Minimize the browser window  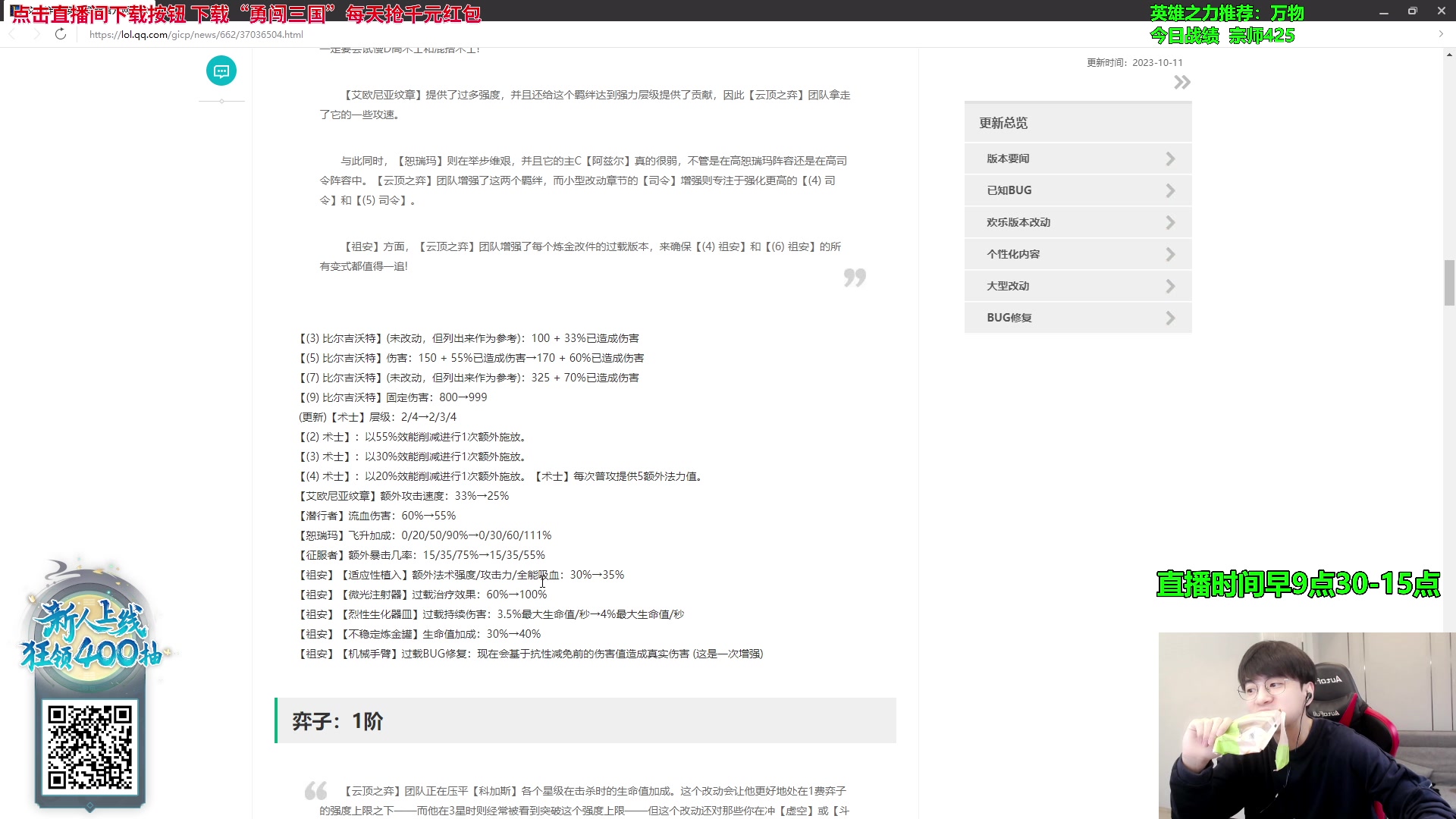point(1383,11)
